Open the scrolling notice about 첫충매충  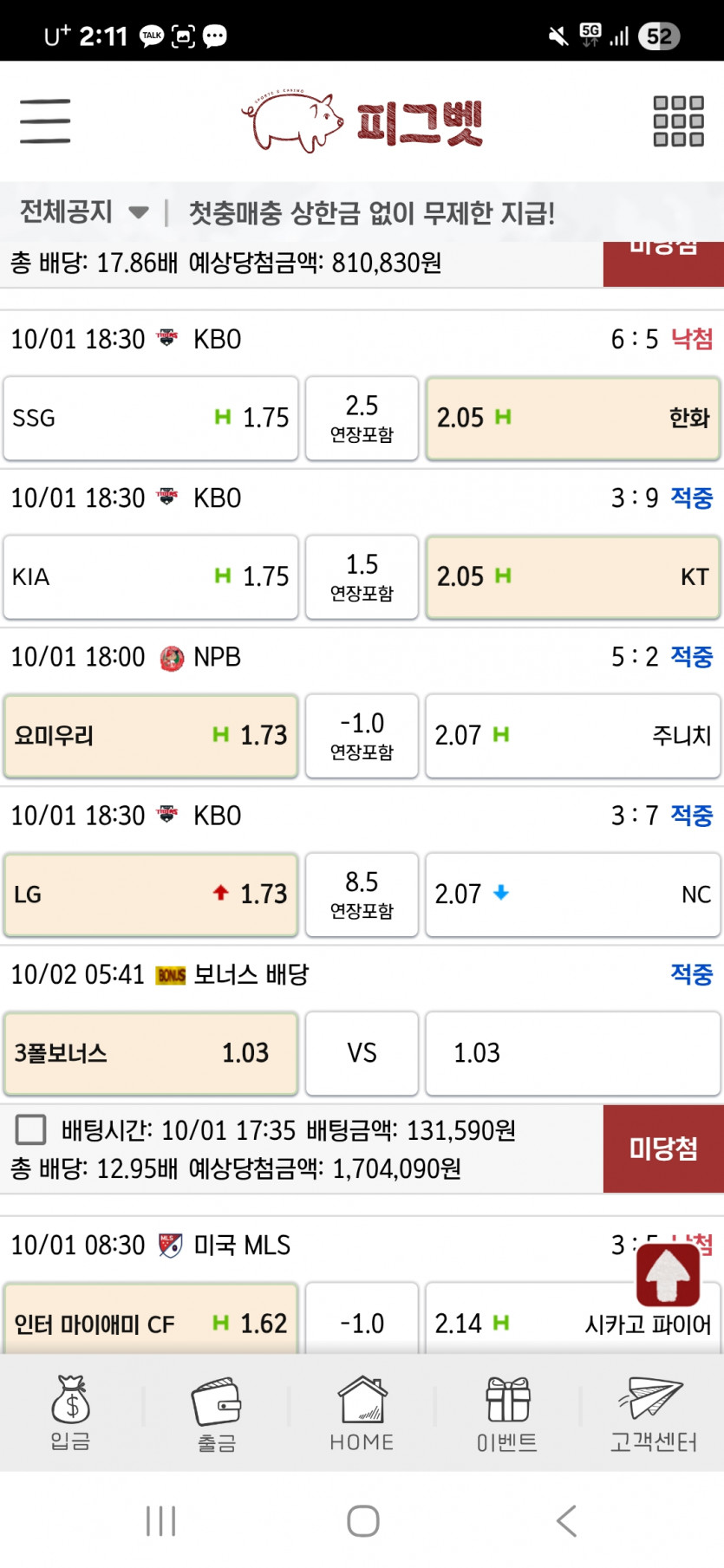pyautogui.click(x=372, y=213)
